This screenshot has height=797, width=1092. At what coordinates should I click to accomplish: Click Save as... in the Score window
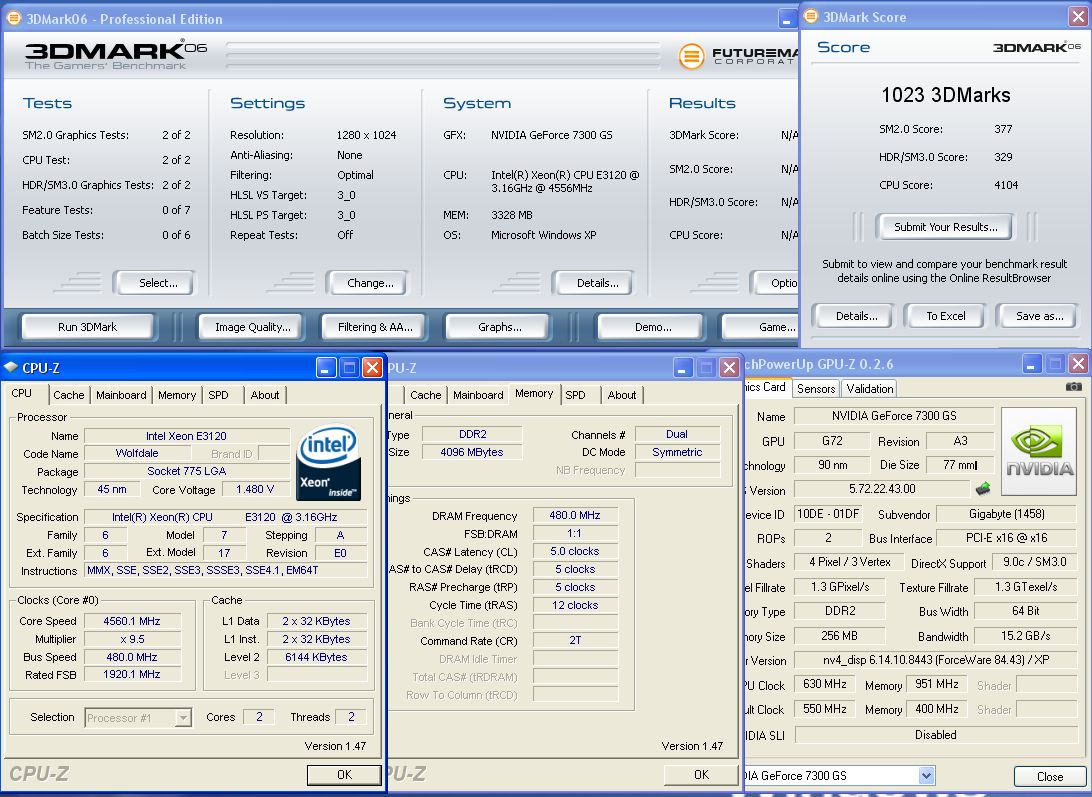[x=1039, y=316]
